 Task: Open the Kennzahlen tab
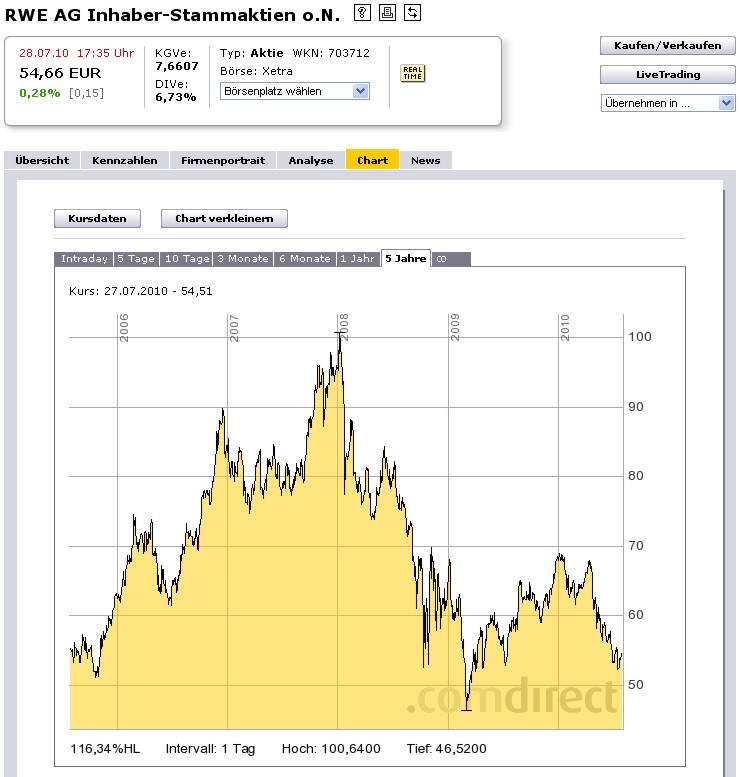125,160
